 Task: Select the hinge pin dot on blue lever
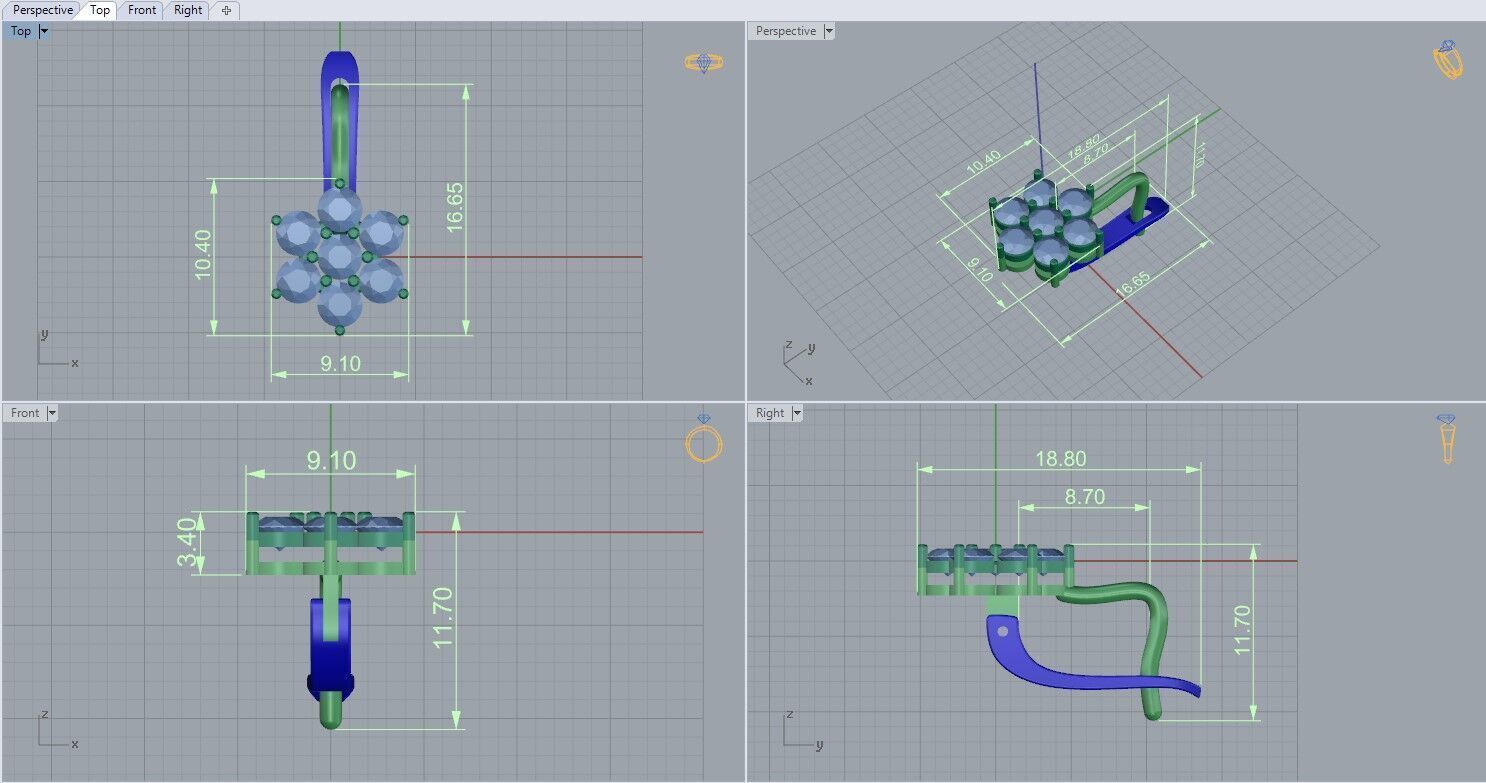(1003, 631)
